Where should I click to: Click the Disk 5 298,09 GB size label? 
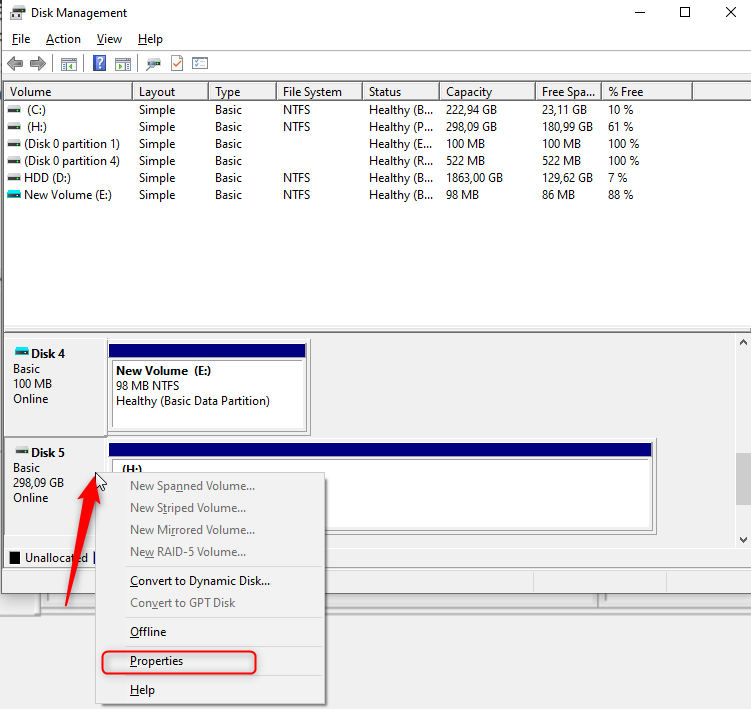(x=38, y=483)
